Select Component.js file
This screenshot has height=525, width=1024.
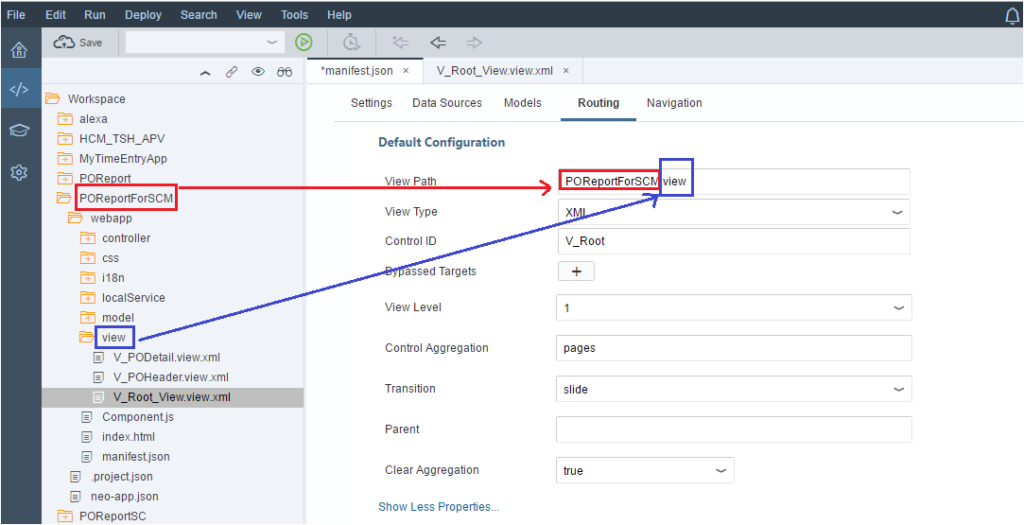[137, 417]
